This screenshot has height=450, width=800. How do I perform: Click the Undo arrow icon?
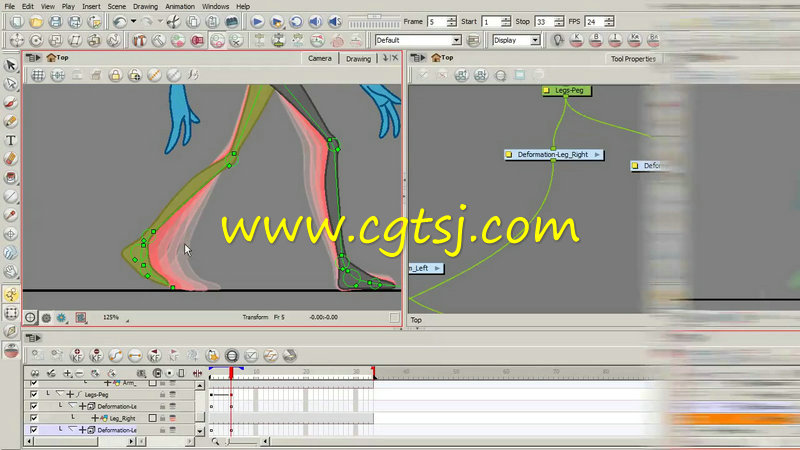tap(119, 21)
